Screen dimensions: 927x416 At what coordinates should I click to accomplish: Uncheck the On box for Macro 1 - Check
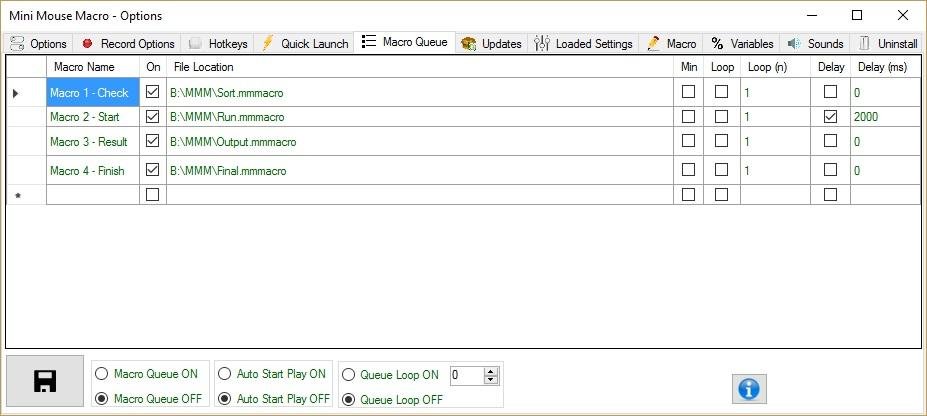153,92
